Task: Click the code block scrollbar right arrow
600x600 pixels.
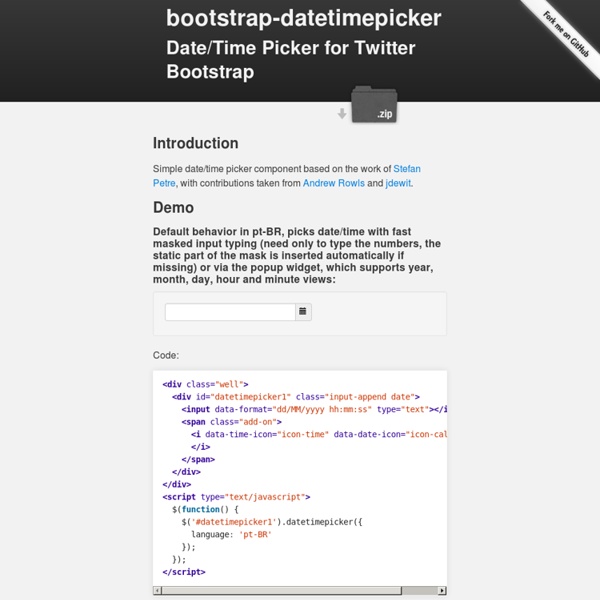Action: [442, 590]
